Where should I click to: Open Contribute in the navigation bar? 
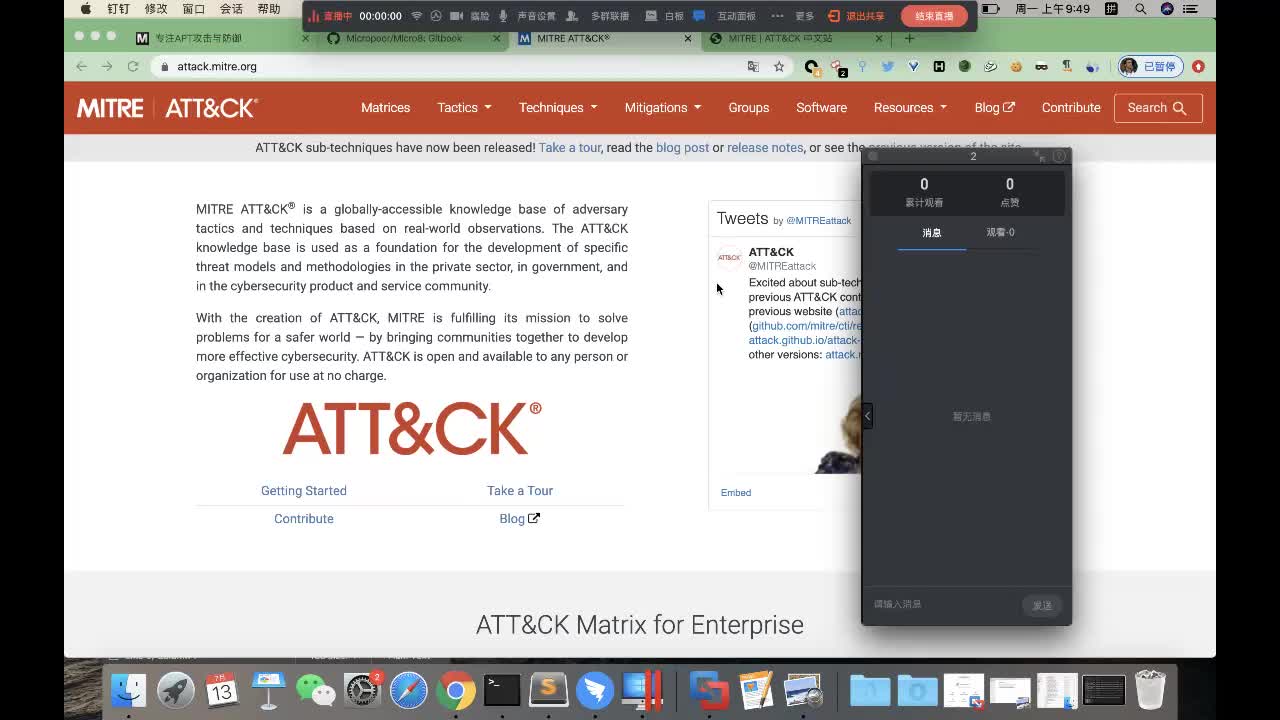[1071, 108]
